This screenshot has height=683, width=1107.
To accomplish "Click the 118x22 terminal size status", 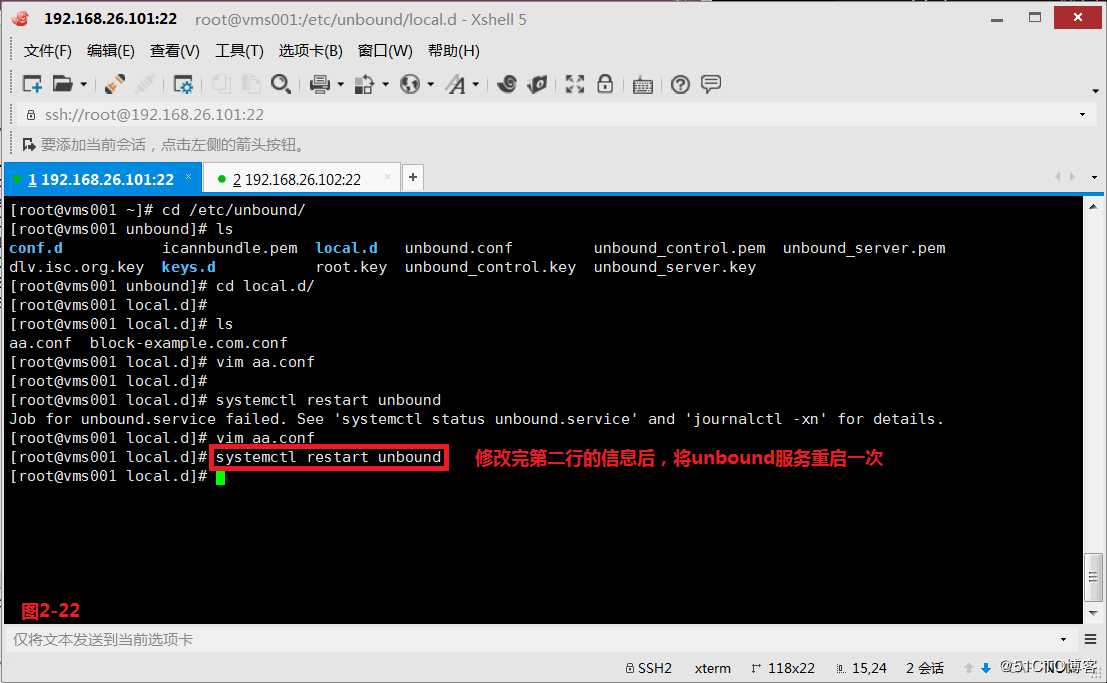I will click(784, 668).
